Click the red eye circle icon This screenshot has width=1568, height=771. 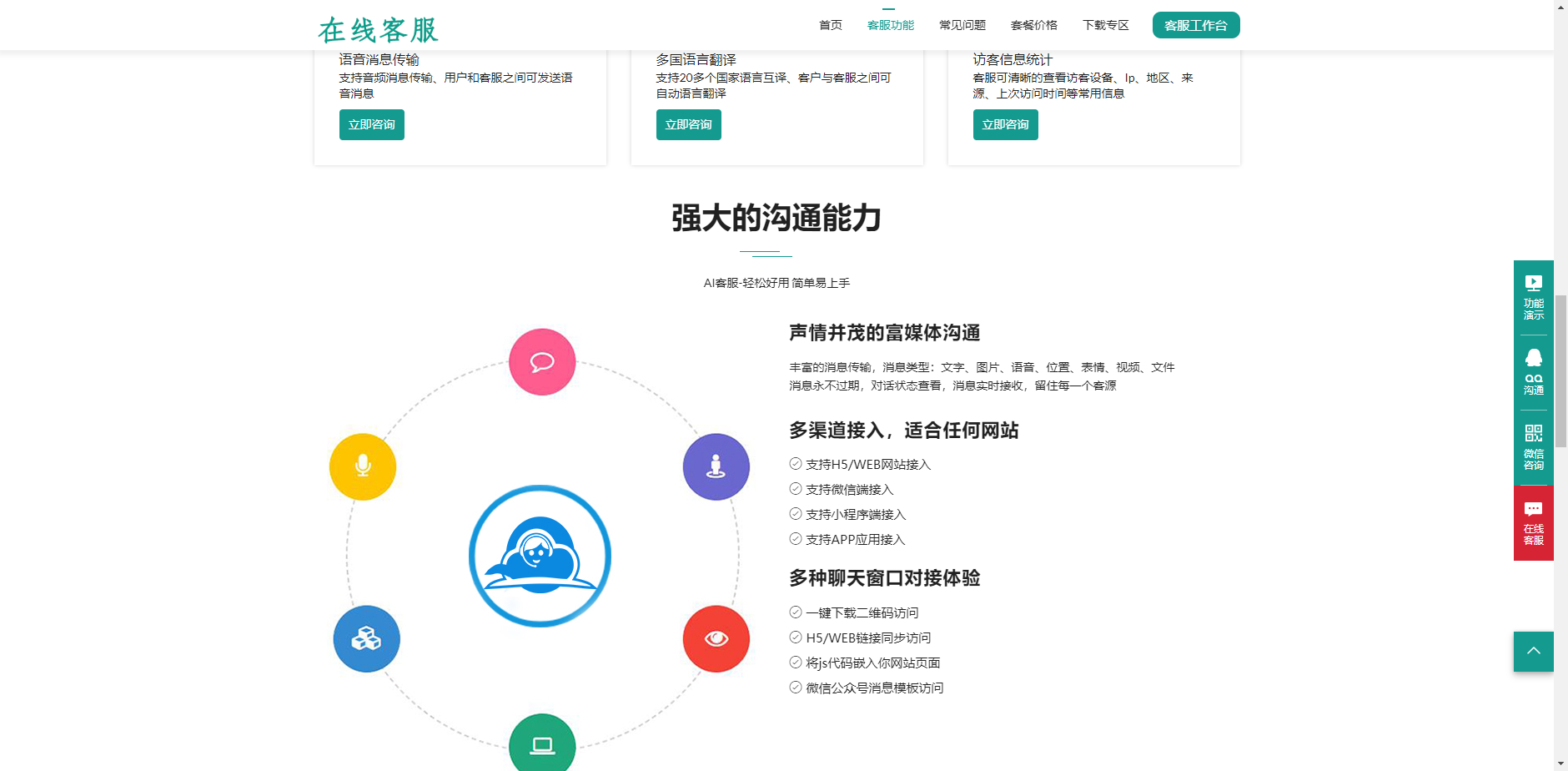coord(716,639)
